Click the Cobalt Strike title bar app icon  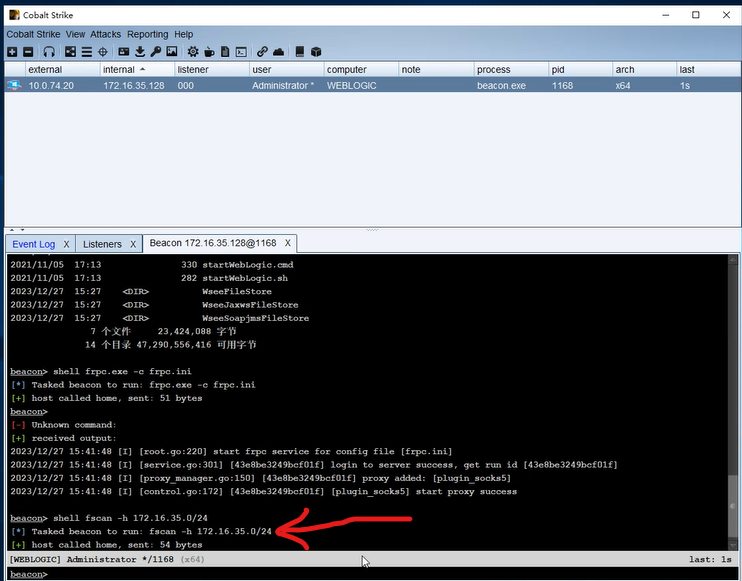coord(14,15)
